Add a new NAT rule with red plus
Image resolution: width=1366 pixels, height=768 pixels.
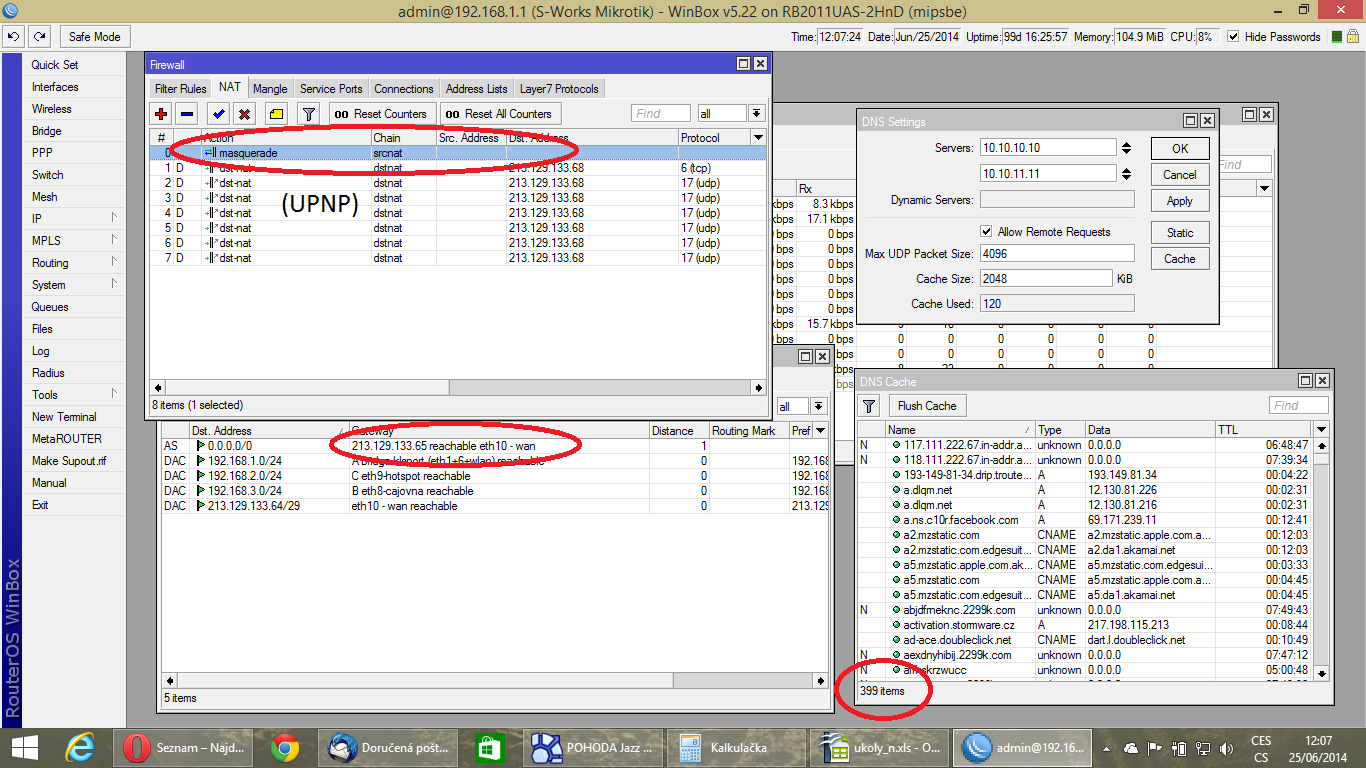(161, 114)
